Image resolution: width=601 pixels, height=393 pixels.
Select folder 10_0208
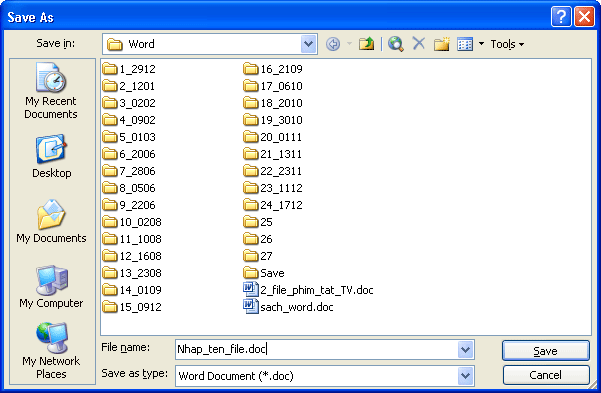[132, 222]
